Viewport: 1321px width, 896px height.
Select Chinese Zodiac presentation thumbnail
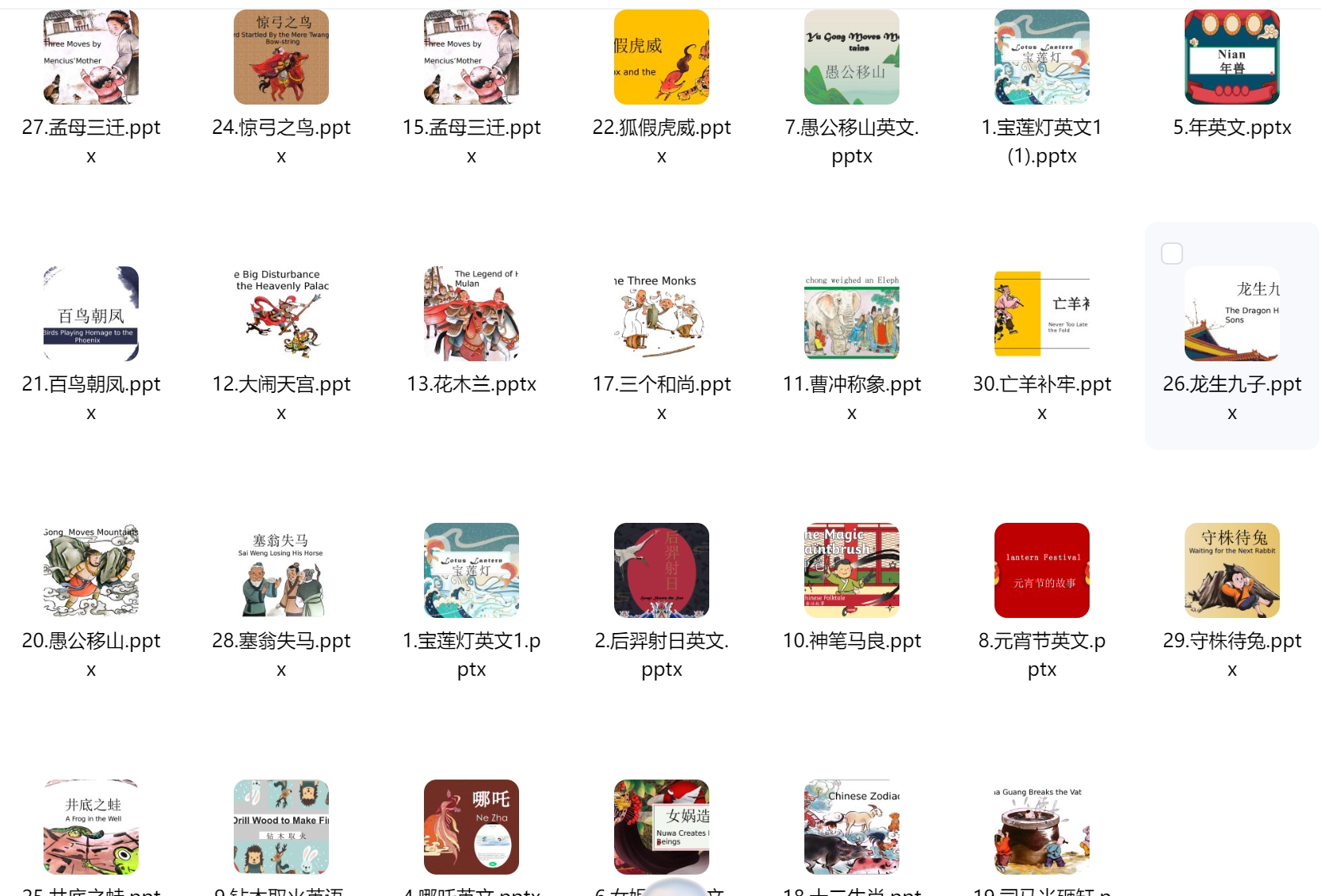pyautogui.click(x=852, y=827)
